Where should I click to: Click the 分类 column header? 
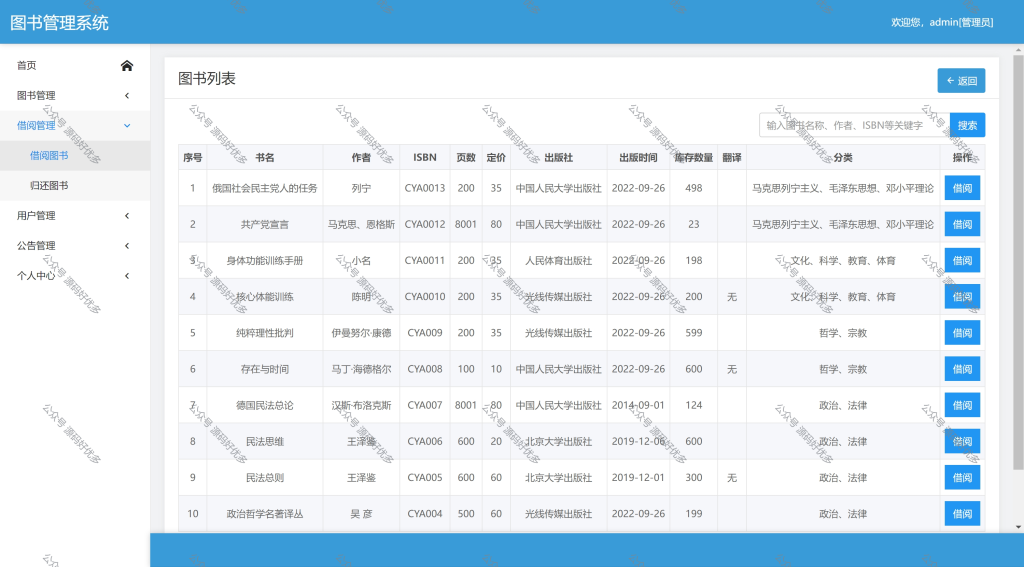[x=843, y=157]
